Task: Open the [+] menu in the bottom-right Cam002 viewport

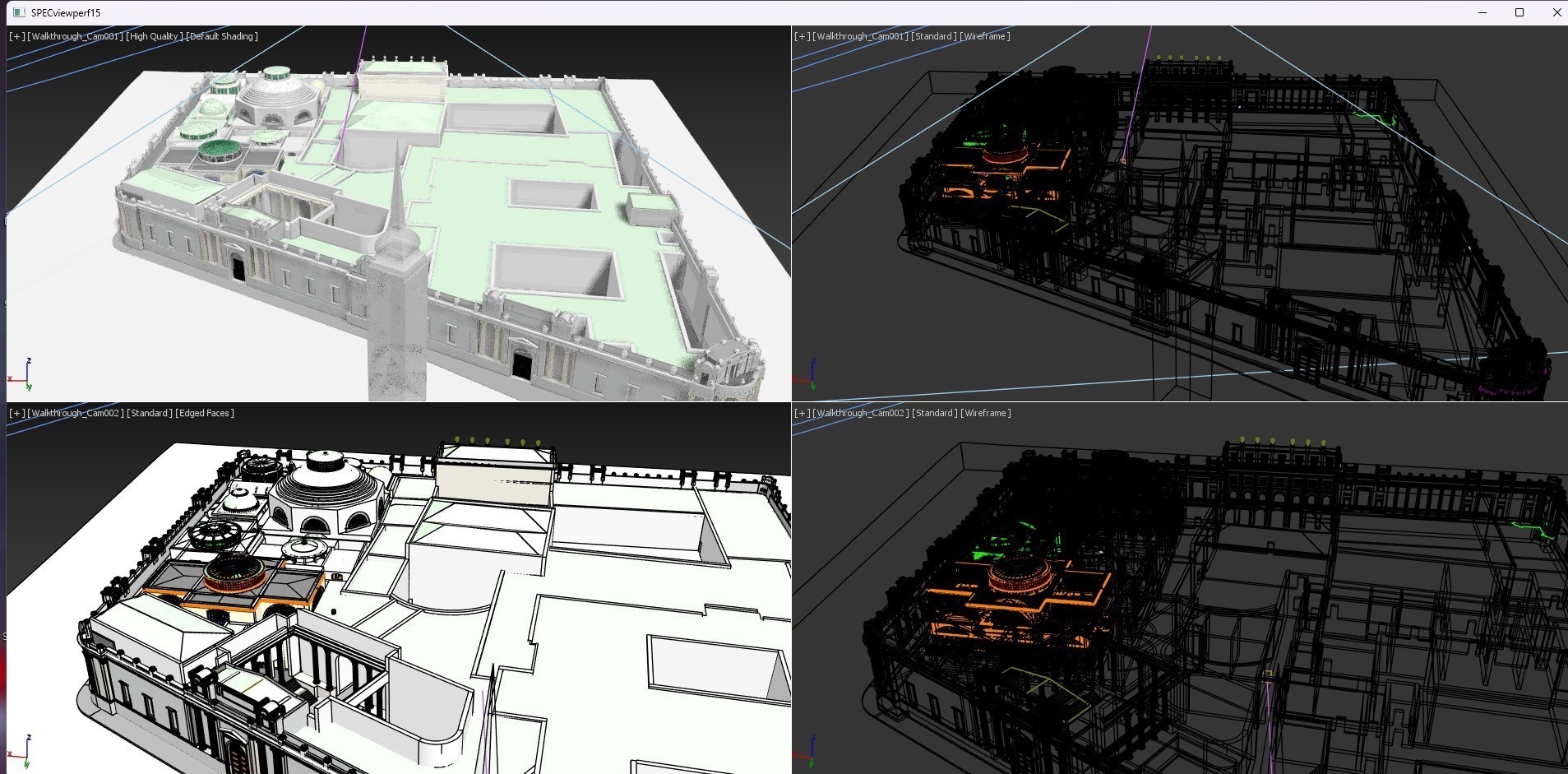Action: click(802, 413)
